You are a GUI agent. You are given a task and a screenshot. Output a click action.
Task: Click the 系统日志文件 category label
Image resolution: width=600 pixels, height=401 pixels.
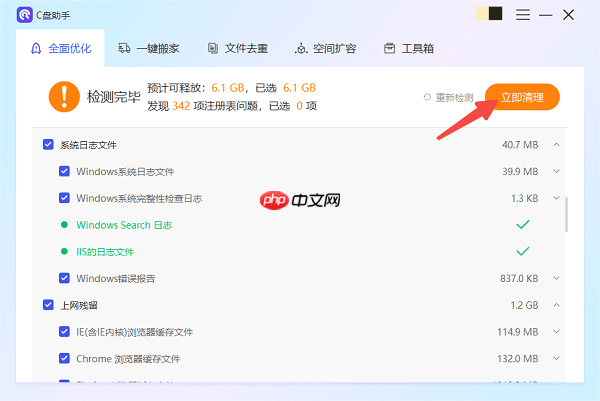pos(88,145)
